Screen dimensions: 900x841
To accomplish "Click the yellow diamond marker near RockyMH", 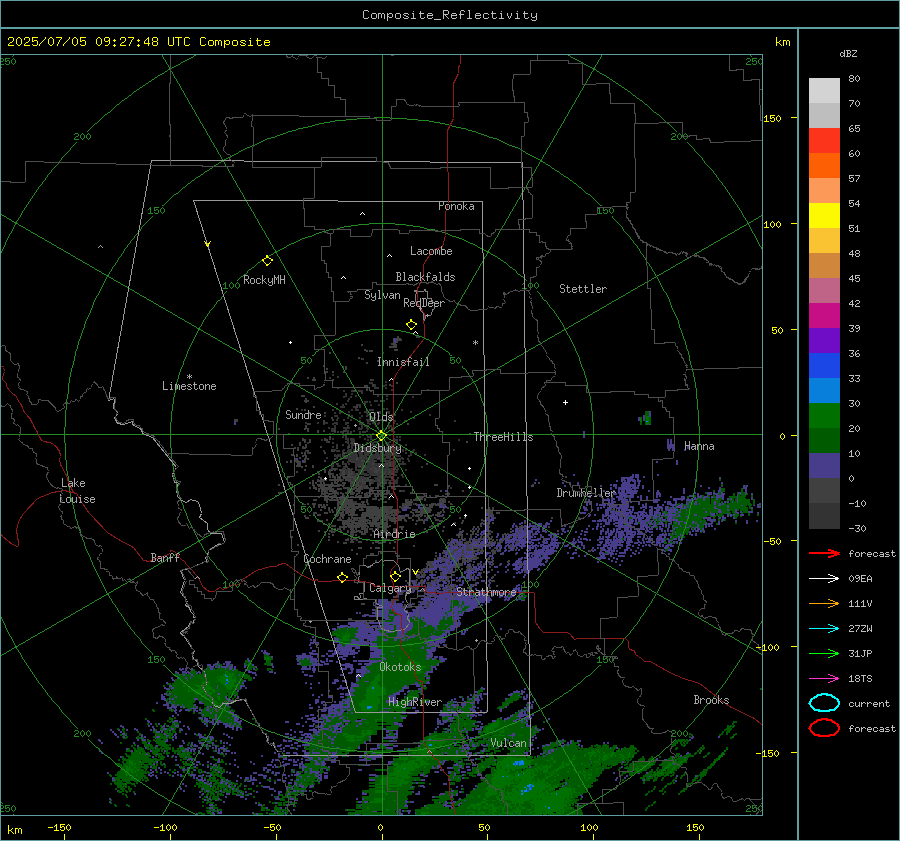I will pyautogui.click(x=267, y=261).
